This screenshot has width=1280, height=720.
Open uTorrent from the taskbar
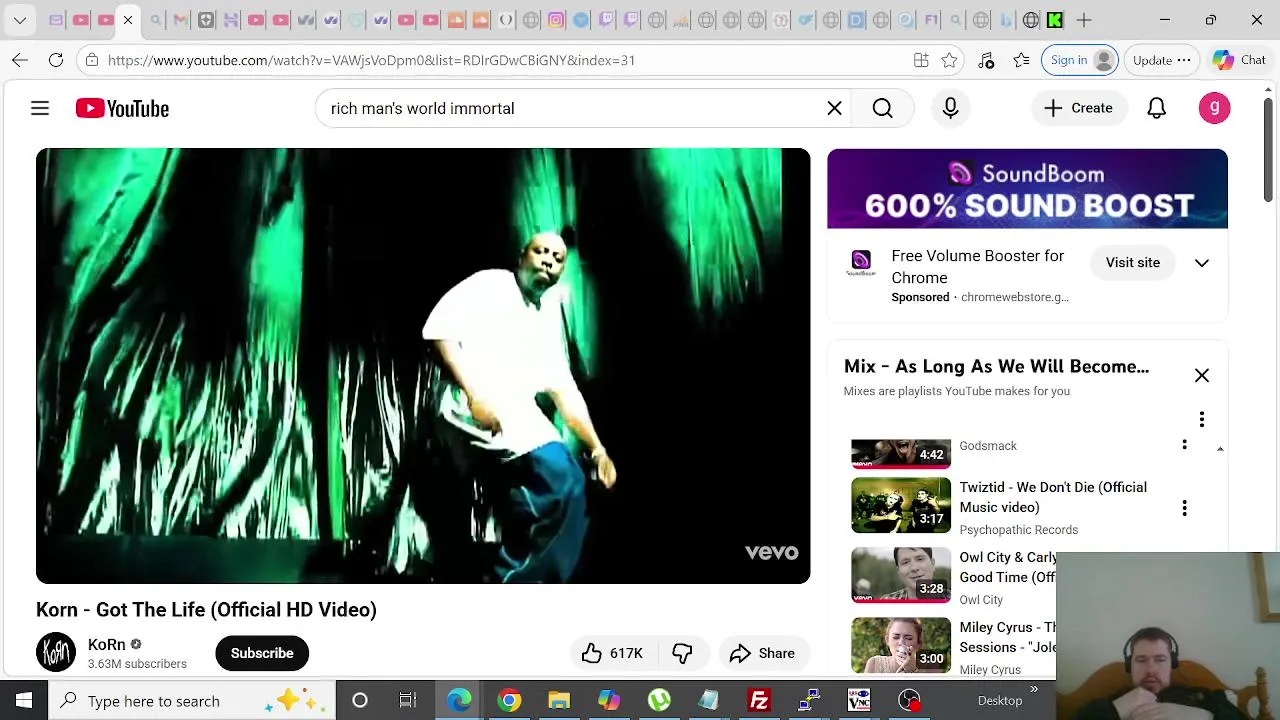coord(659,701)
